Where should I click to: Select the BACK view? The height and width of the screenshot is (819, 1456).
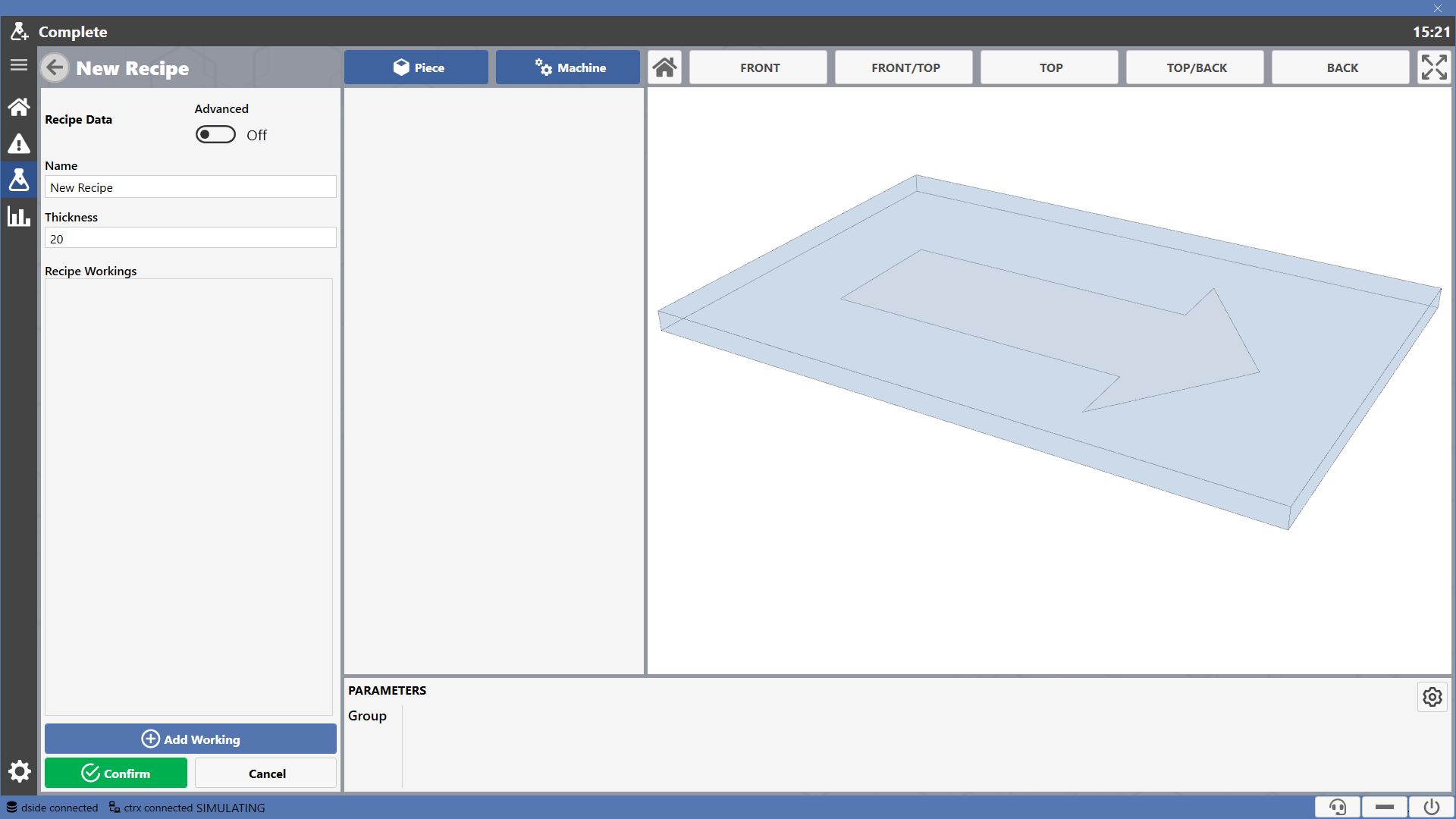1341,67
